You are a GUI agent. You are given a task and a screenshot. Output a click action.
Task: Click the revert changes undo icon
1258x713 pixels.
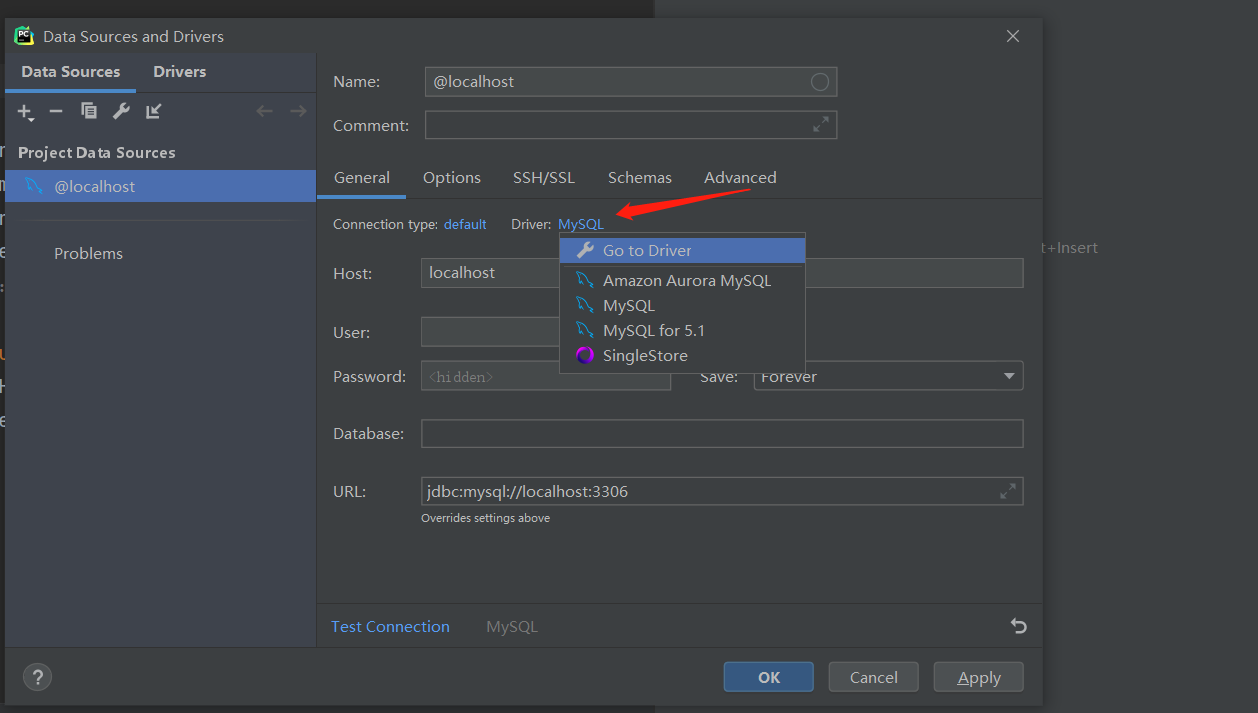point(1018,626)
